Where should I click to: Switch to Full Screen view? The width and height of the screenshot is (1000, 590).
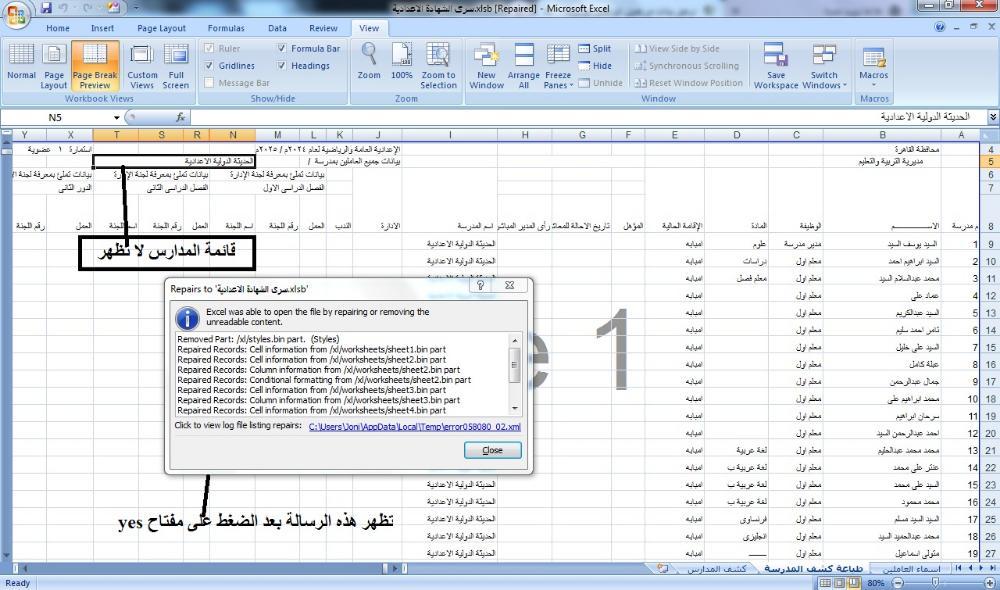click(175, 66)
